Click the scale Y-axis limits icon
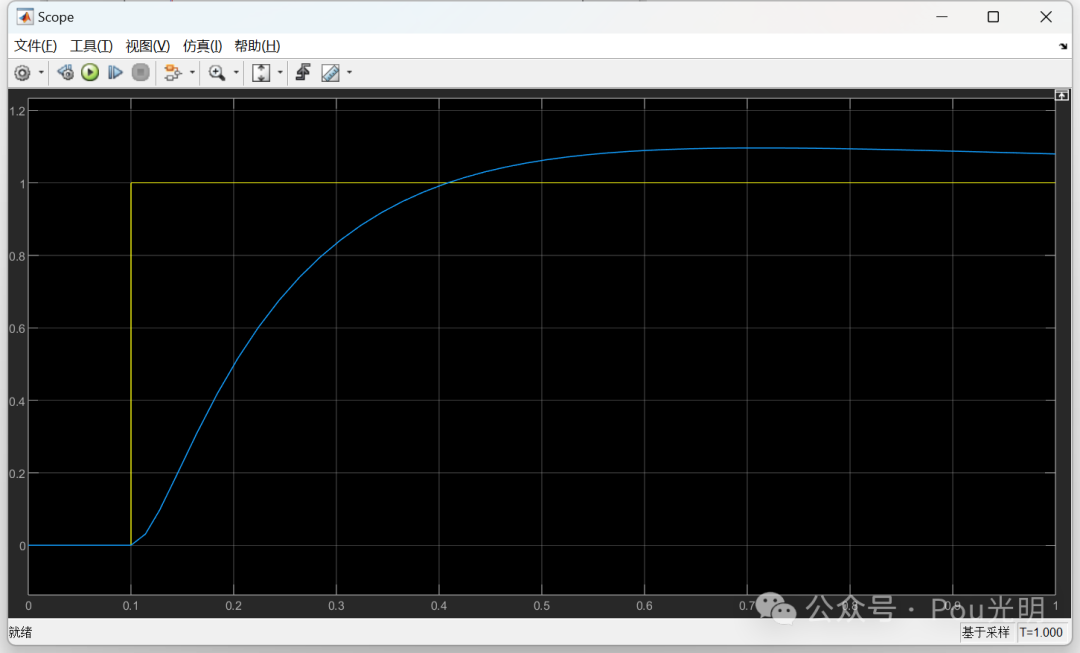1080x653 pixels. 261,72
